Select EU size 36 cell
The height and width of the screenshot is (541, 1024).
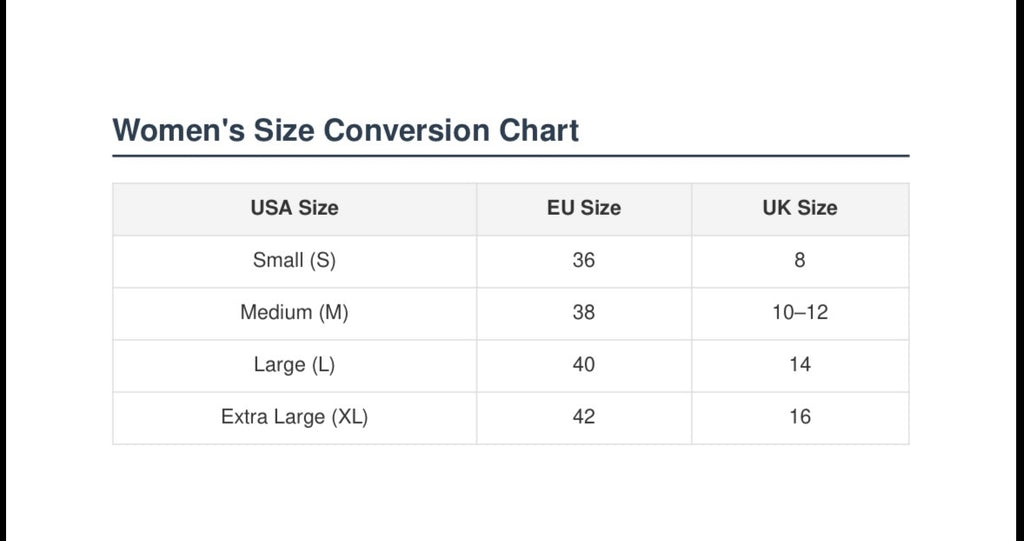584,261
